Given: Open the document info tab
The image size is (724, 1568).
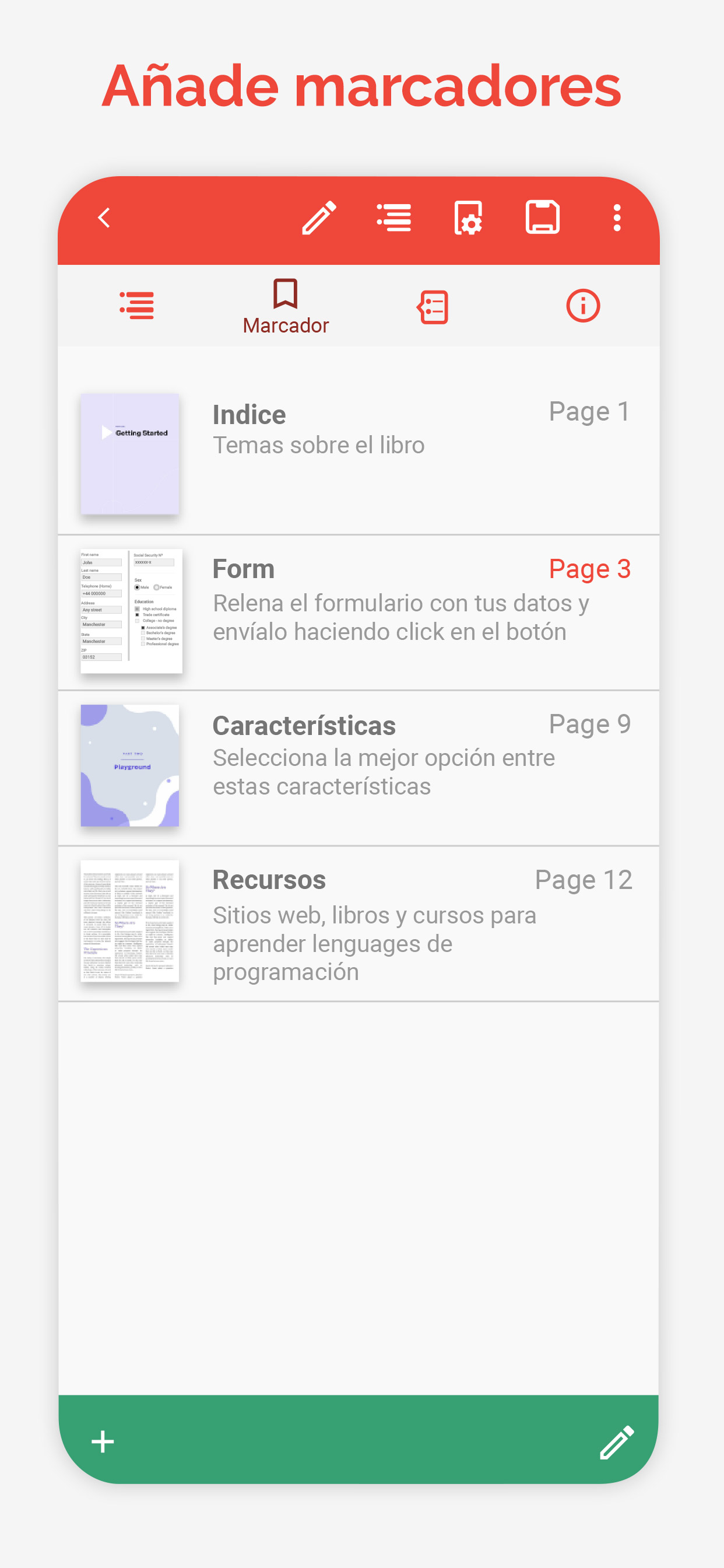Looking at the screenshot, I should coord(583,306).
